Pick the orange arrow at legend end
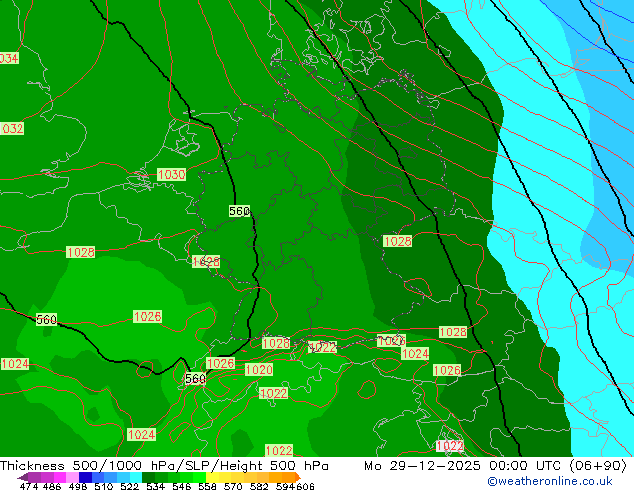Viewport: 634px width, 490px height. [298, 477]
